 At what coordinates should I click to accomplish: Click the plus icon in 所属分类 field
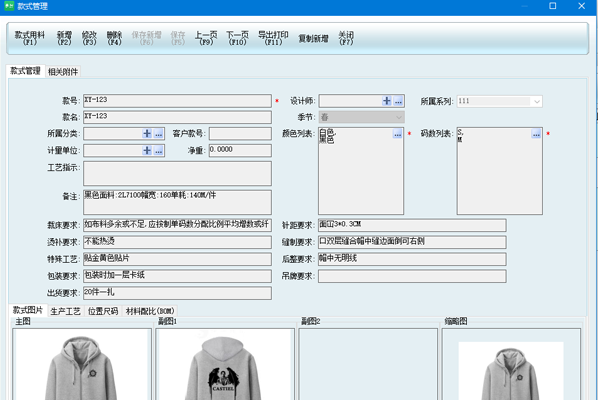147,133
